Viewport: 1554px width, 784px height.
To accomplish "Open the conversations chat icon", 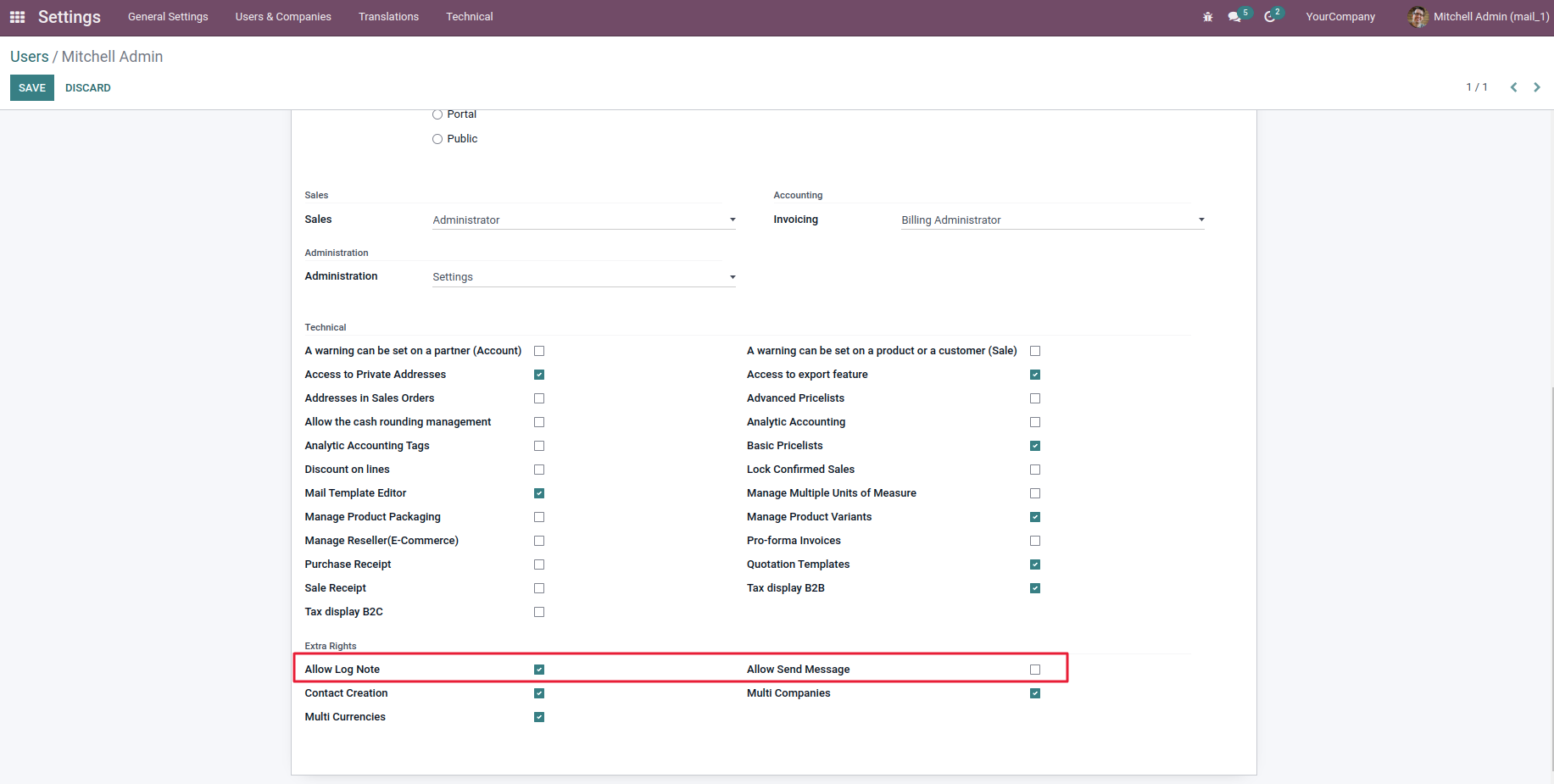I will tap(1234, 17).
